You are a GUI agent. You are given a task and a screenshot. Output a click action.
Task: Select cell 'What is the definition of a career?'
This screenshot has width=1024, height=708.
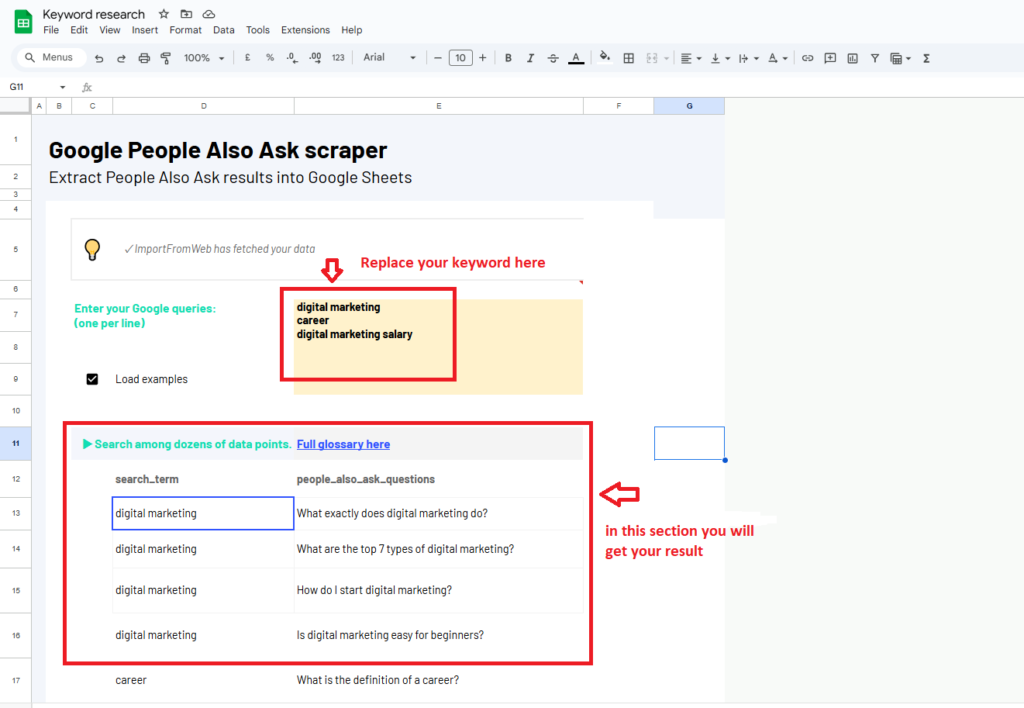(x=439, y=680)
